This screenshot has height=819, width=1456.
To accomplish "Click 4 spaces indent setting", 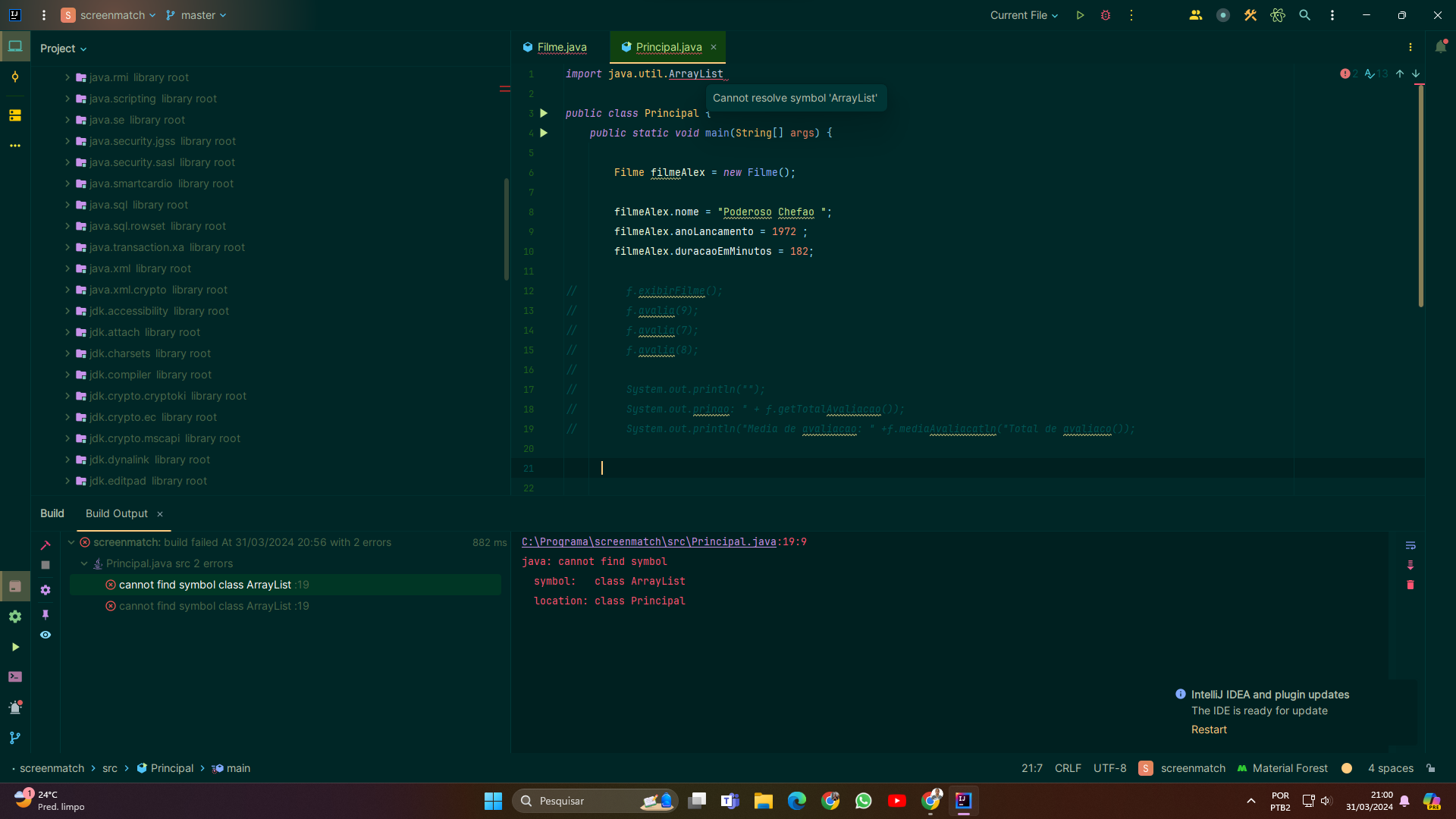I will pyautogui.click(x=1391, y=768).
